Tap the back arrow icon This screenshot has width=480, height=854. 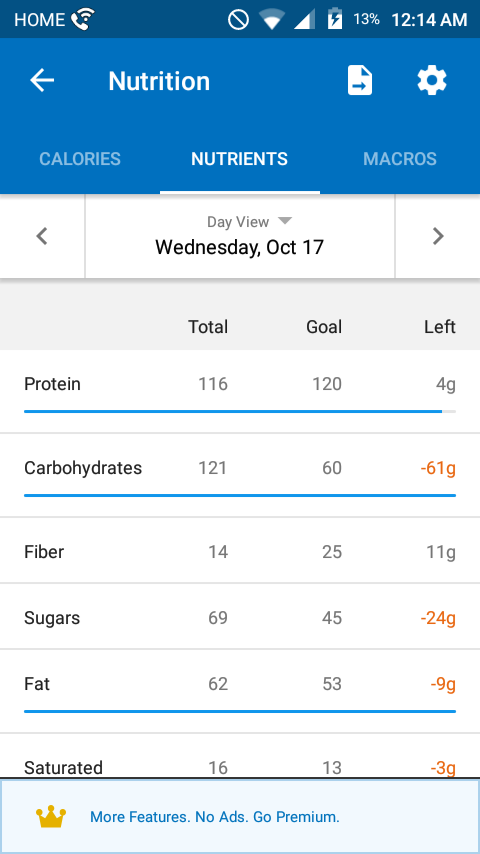[x=42, y=81]
